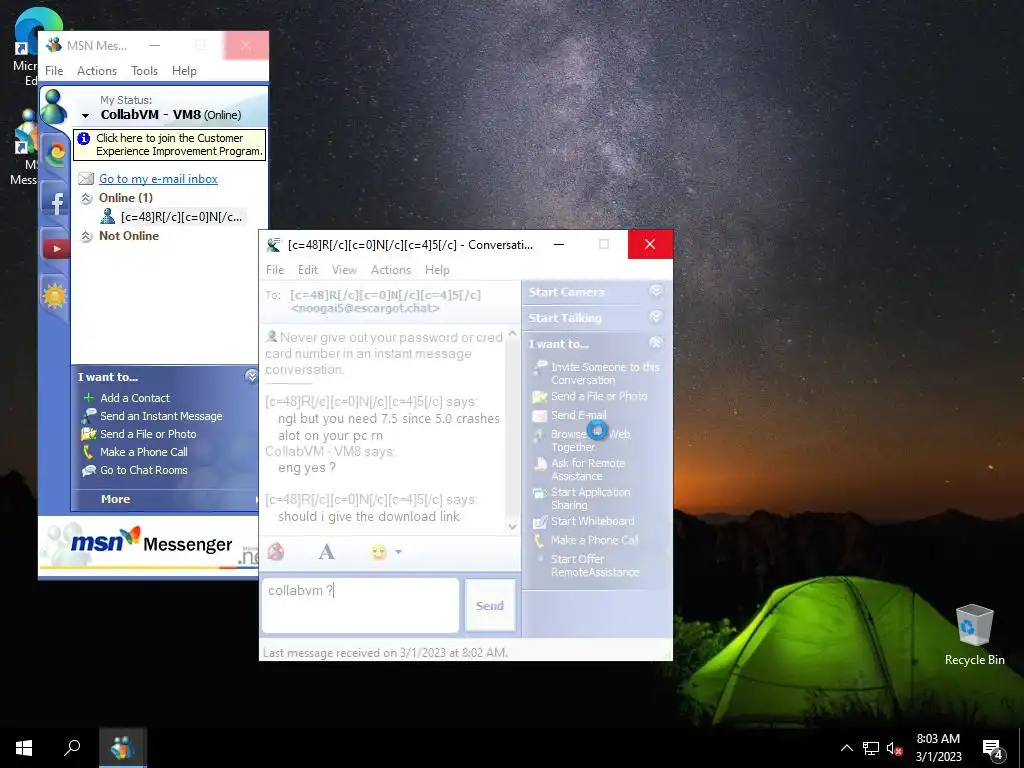
Task: Open the File menu in the conversation window
Action: [275, 270]
